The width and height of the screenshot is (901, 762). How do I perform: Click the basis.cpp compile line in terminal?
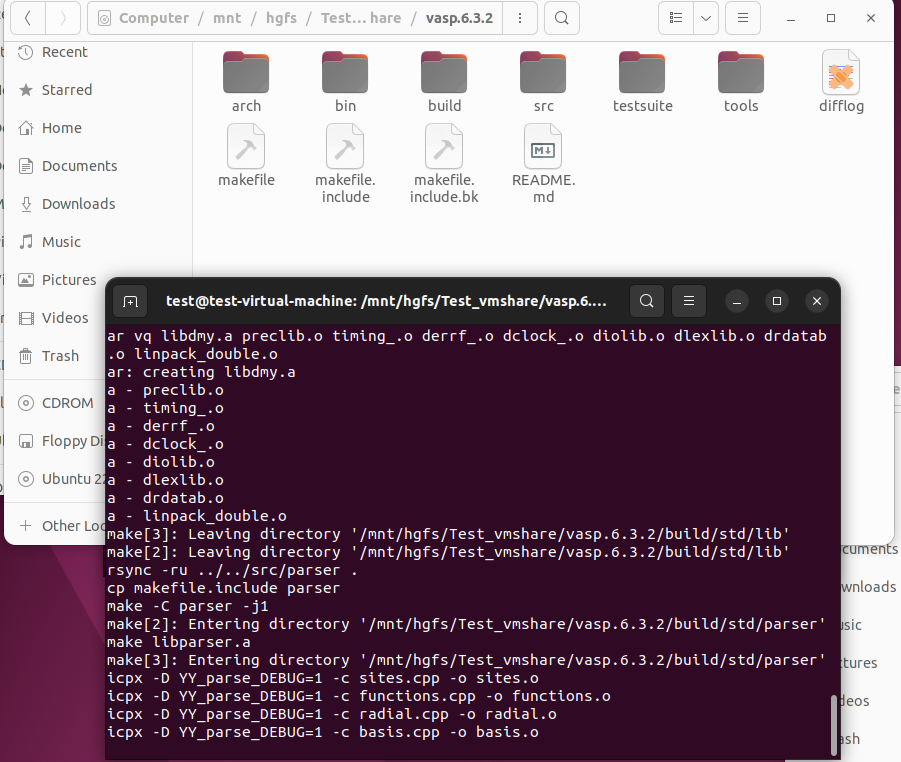click(323, 733)
